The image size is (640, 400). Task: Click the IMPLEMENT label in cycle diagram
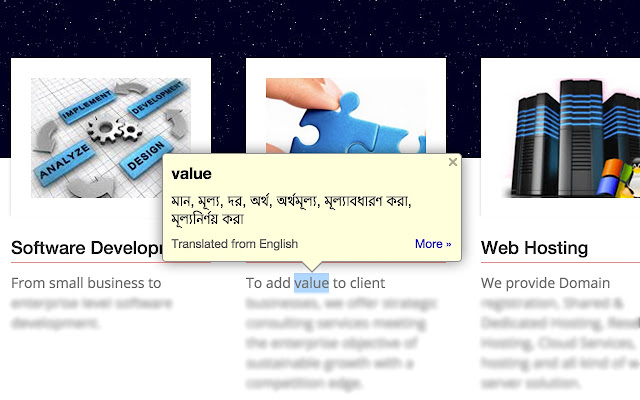click(87, 105)
